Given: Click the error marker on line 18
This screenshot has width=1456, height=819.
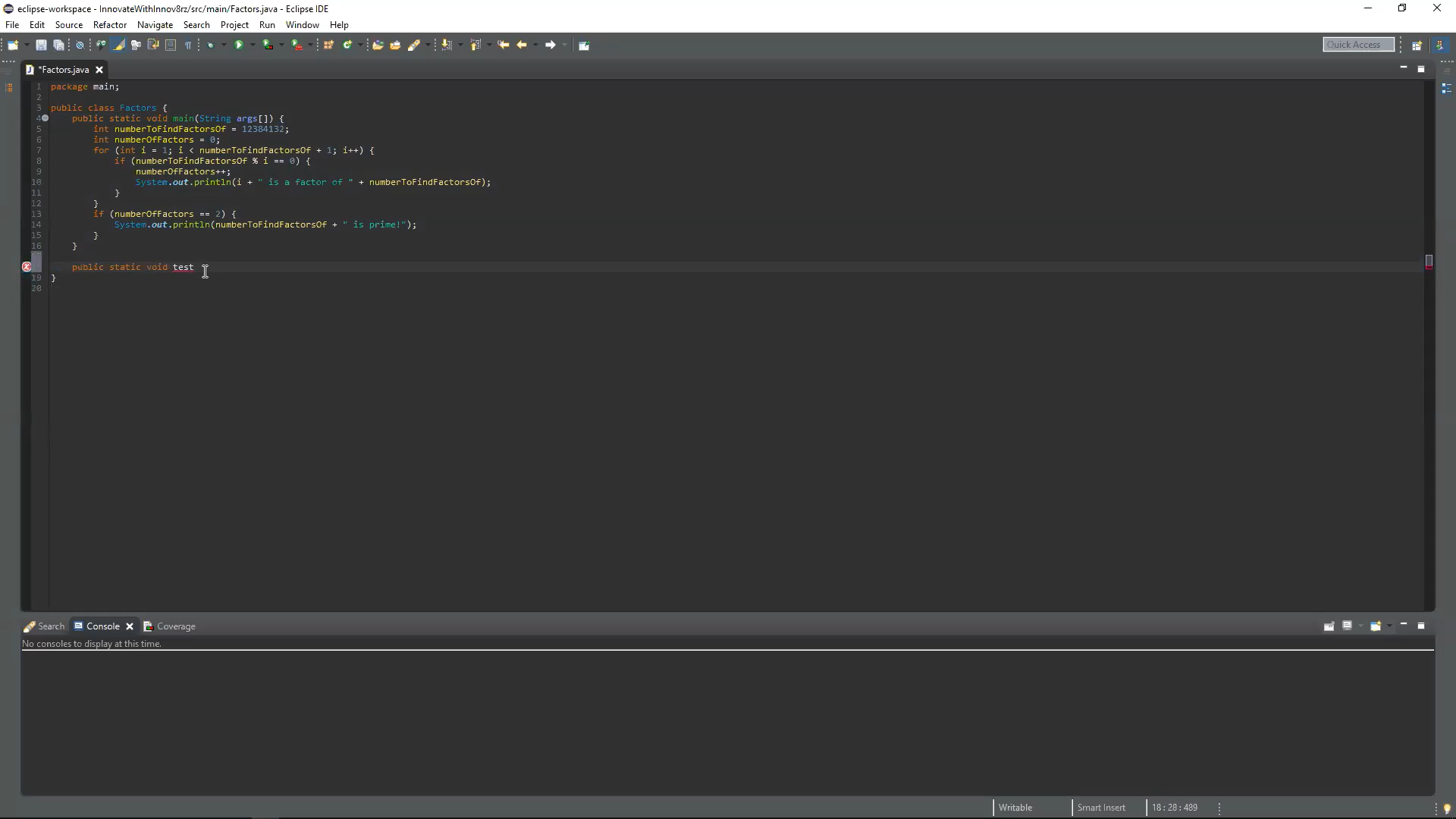Looking at the screenshot, I should 27,267.
